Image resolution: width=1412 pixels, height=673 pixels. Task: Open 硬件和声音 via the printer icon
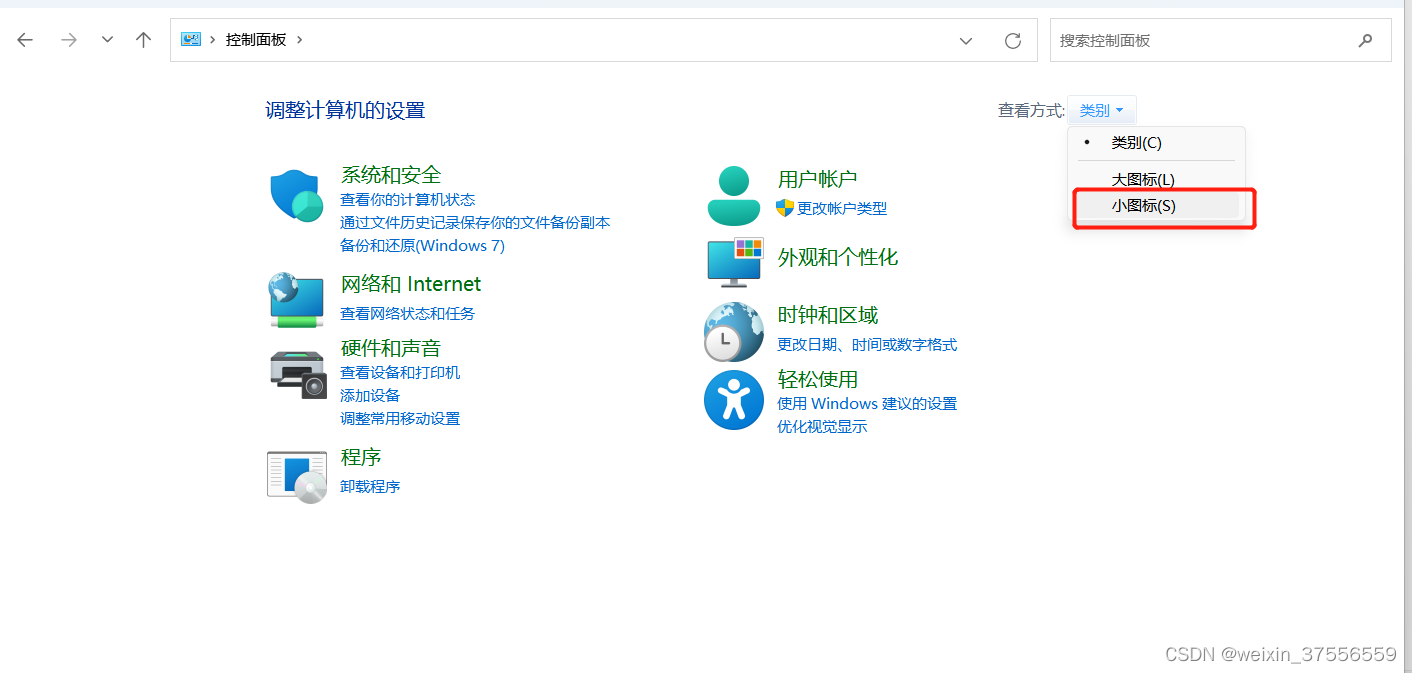tap(296, 372)
